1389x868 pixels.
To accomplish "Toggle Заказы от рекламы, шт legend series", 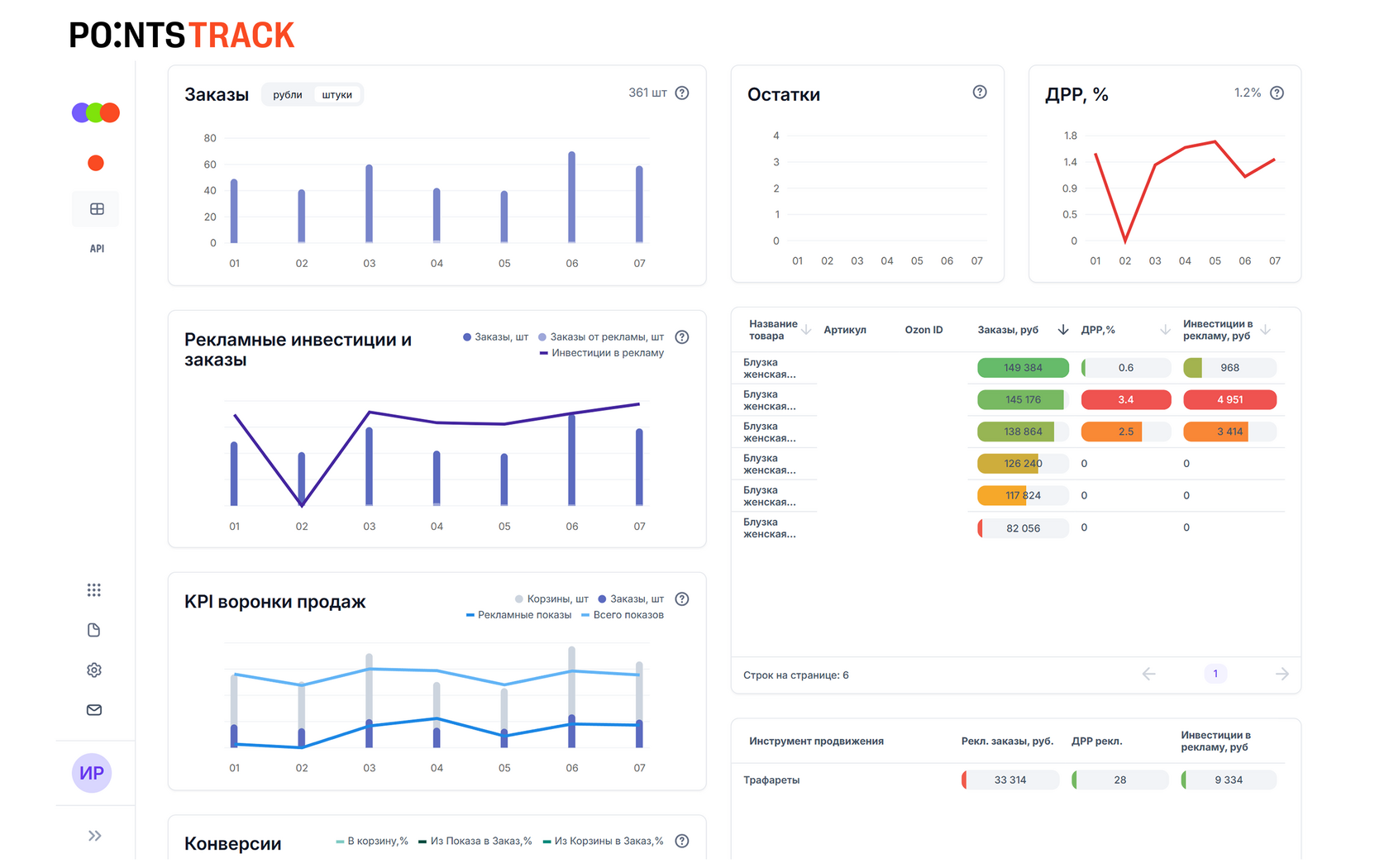I will [601, 337].
